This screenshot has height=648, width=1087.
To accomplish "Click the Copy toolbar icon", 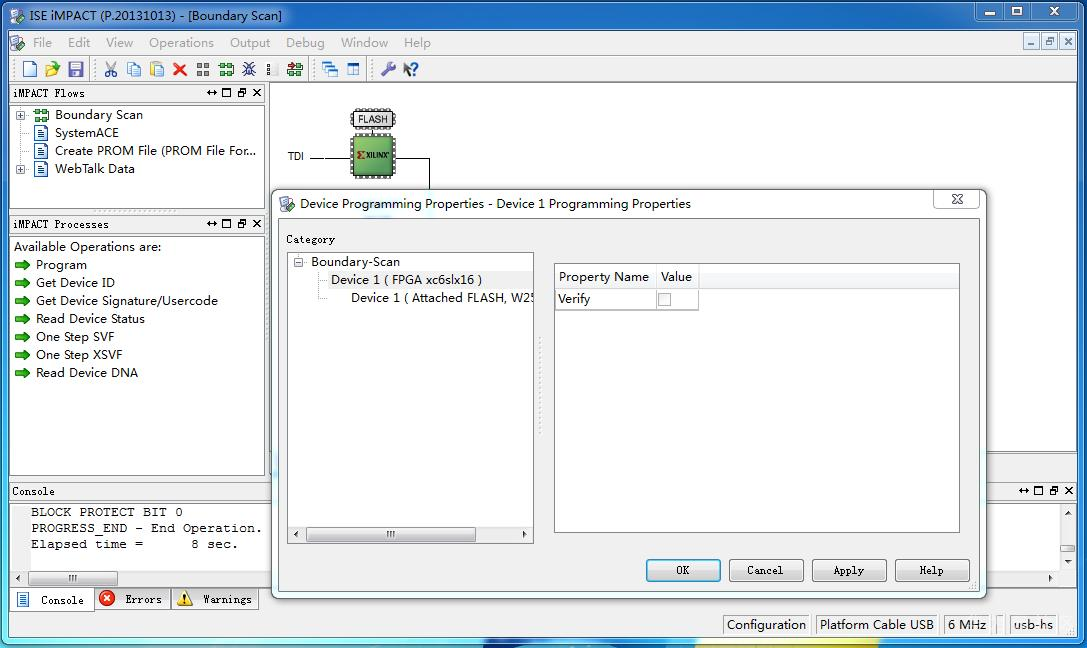I will click(134, 69).
